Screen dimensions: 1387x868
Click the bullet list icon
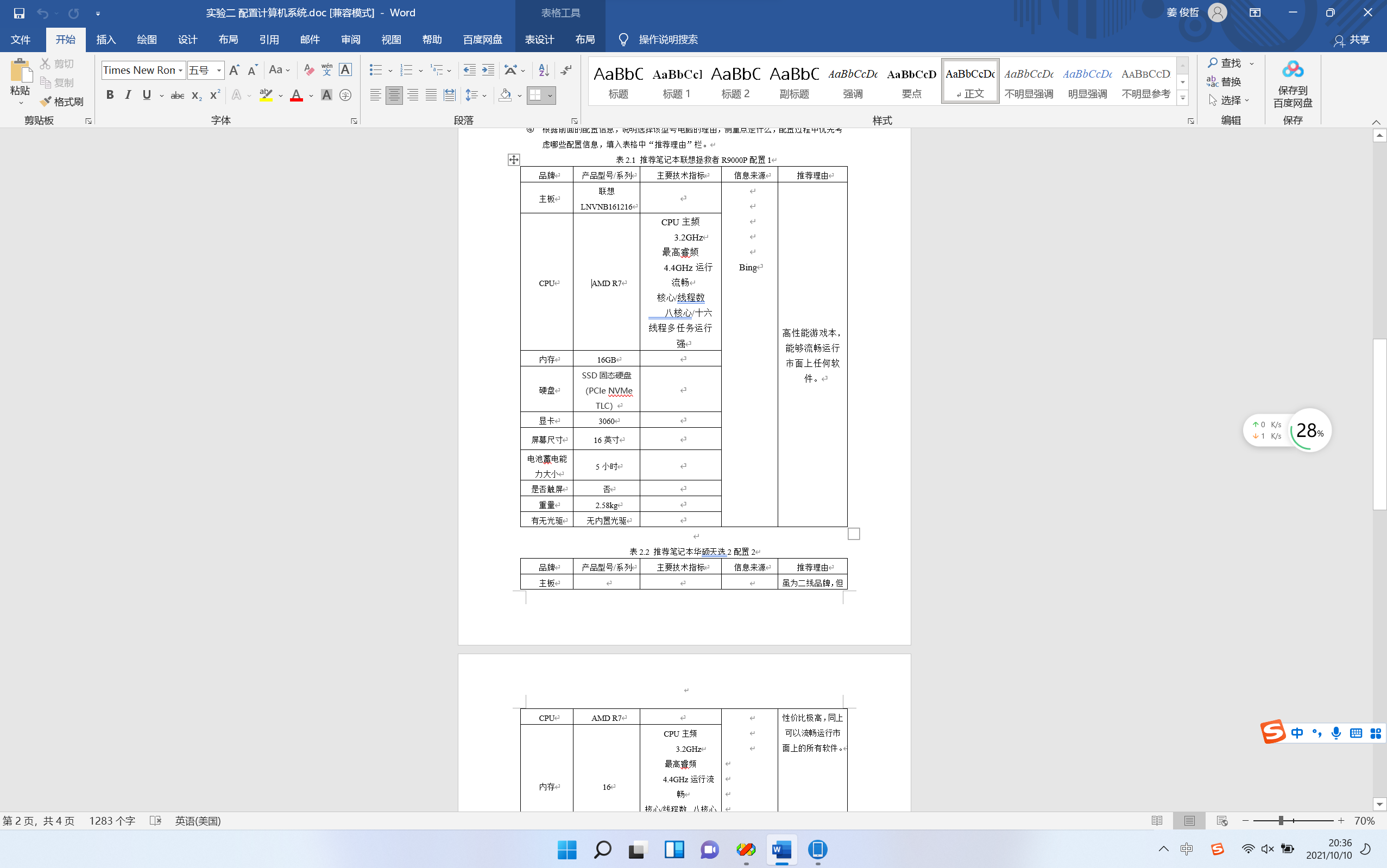375,70
